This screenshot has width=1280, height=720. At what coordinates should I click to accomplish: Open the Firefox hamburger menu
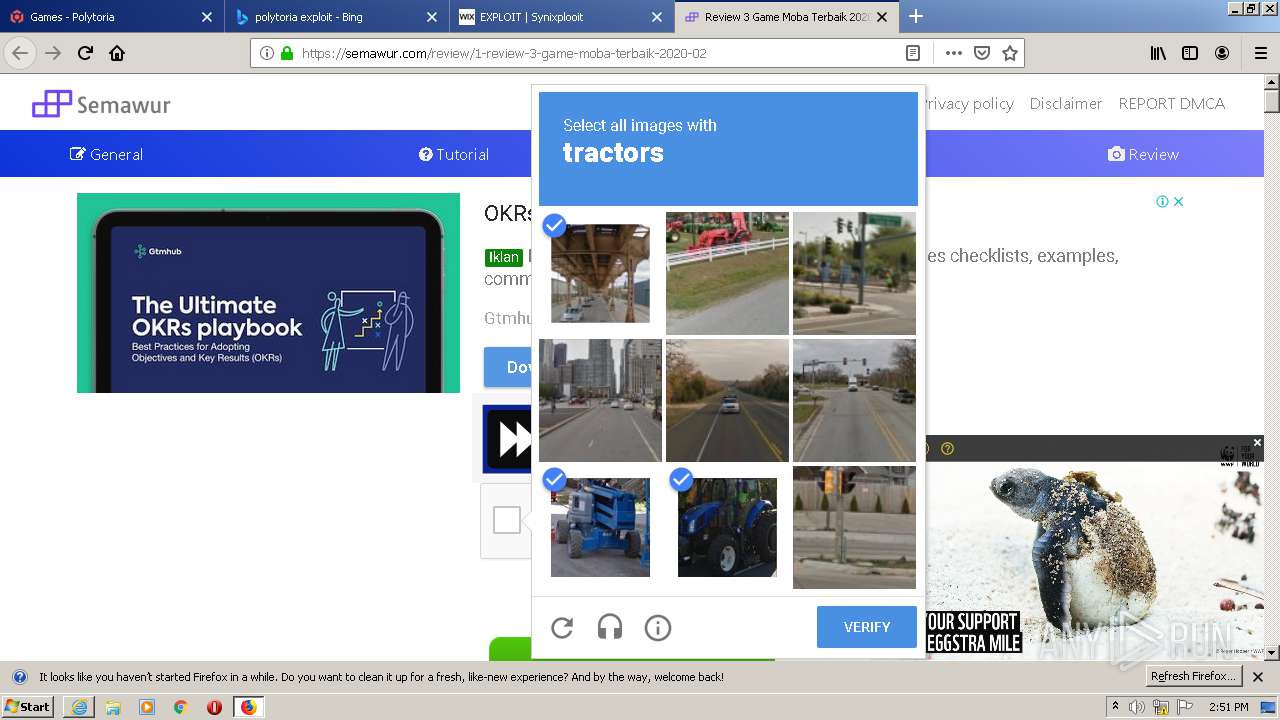click(x=1260, y=53)
